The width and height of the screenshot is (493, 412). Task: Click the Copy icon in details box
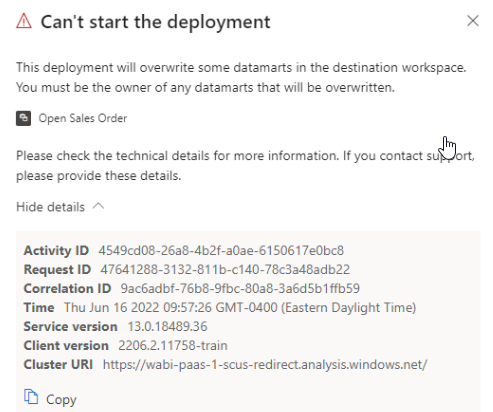(x=31, y=397)
